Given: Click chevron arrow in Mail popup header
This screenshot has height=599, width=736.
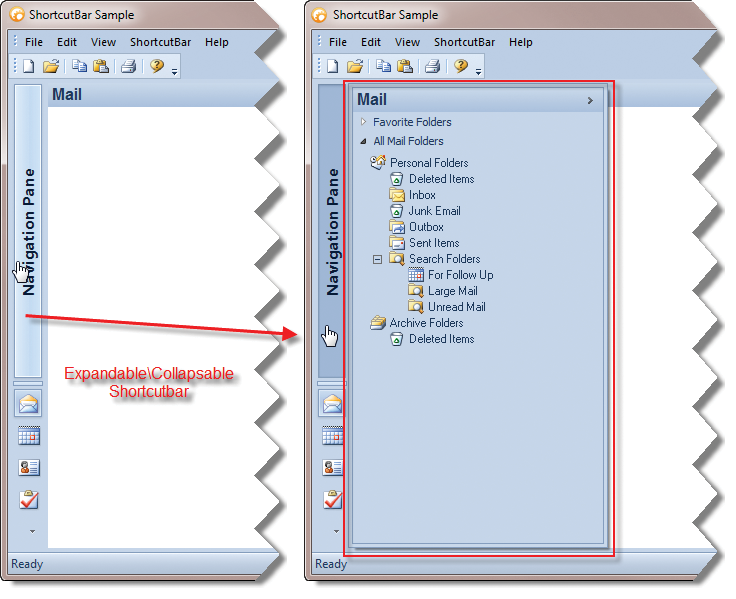Looking at the screenshot, I should pos(590,100).
